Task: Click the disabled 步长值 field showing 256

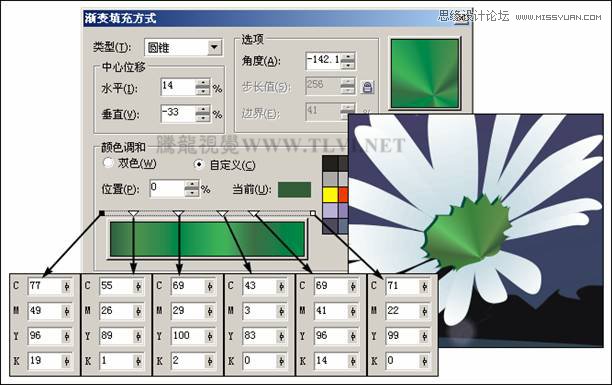Action: (323, 86)
